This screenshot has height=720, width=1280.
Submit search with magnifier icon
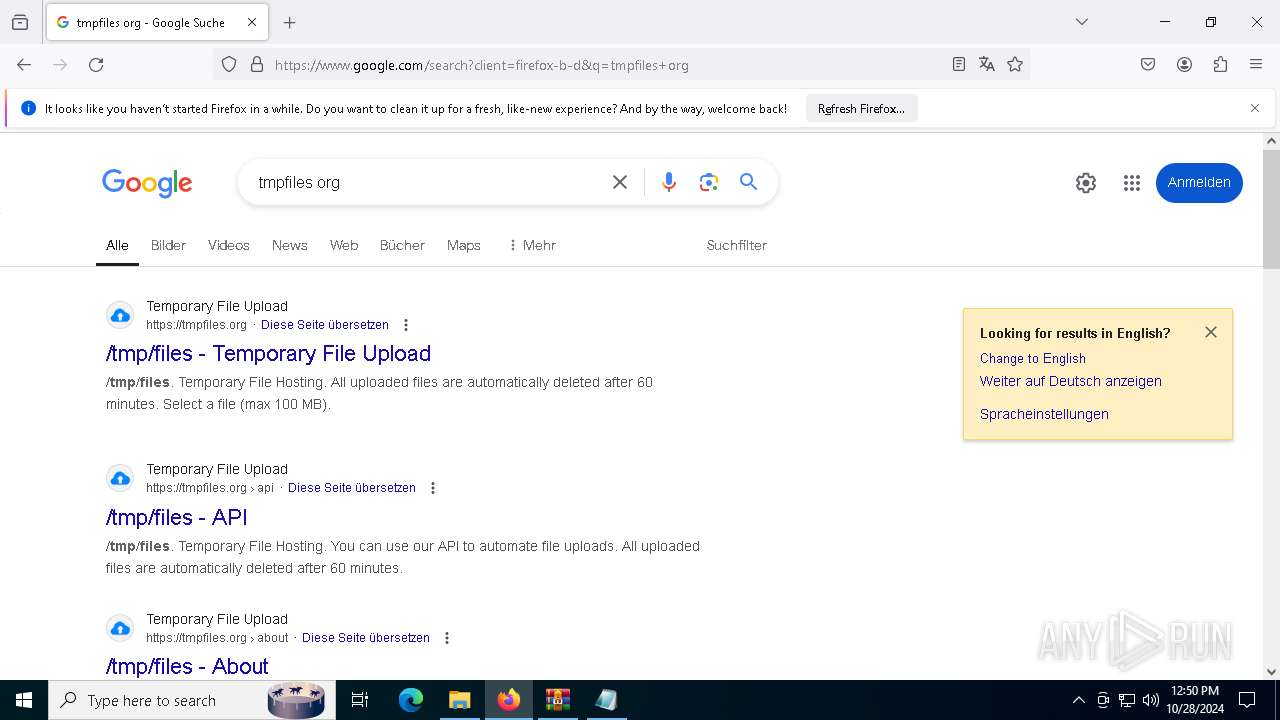(748, 182)
